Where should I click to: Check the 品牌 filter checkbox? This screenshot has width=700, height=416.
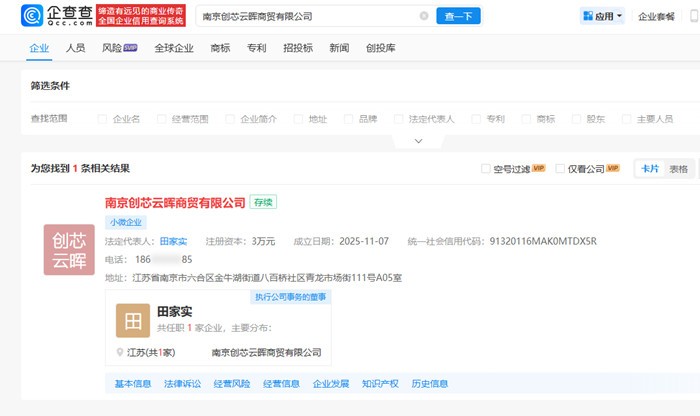tap(349, 119)
